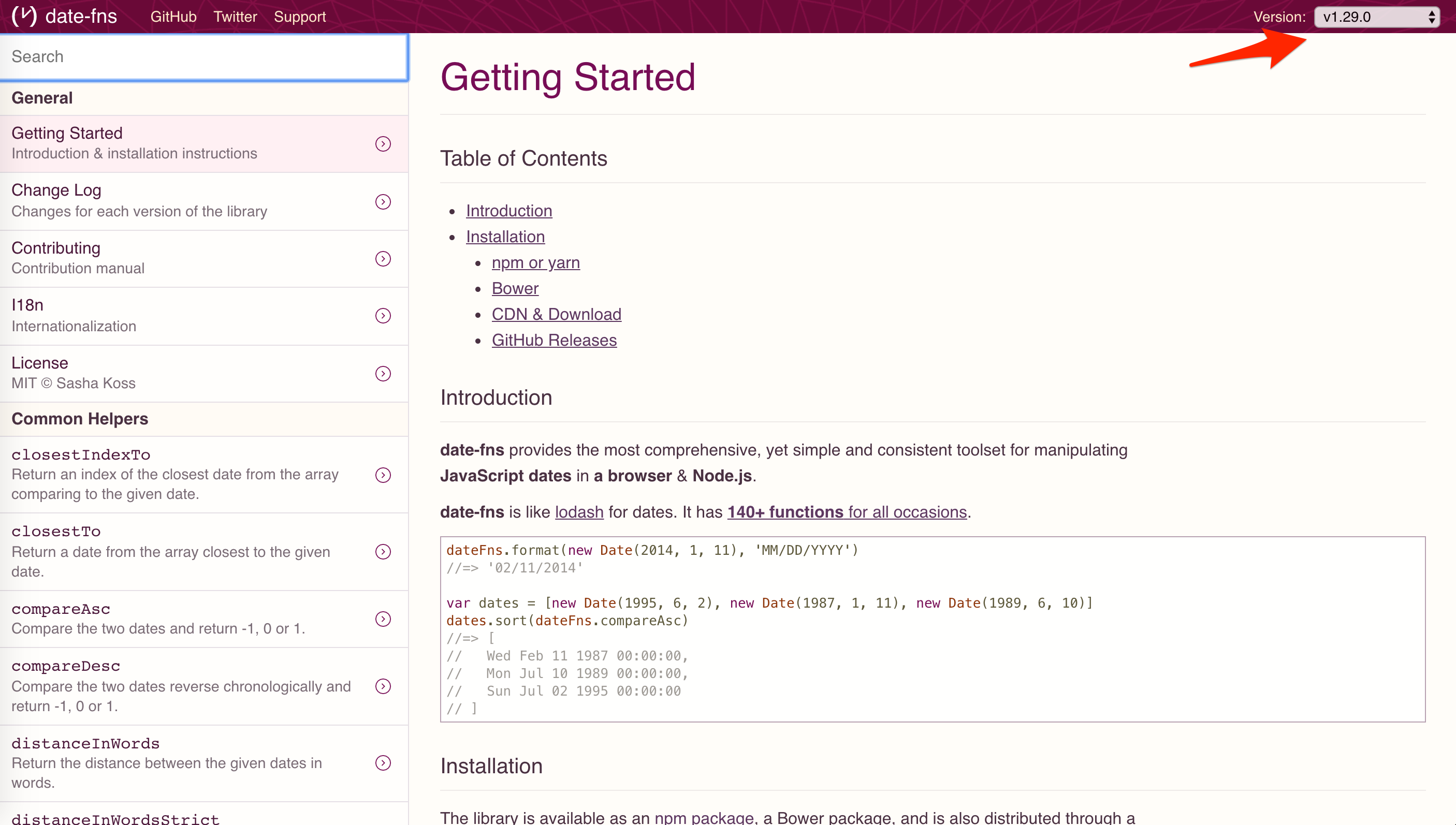
Task: Open the Twitter navigation link
Action: tap(235, 17)
